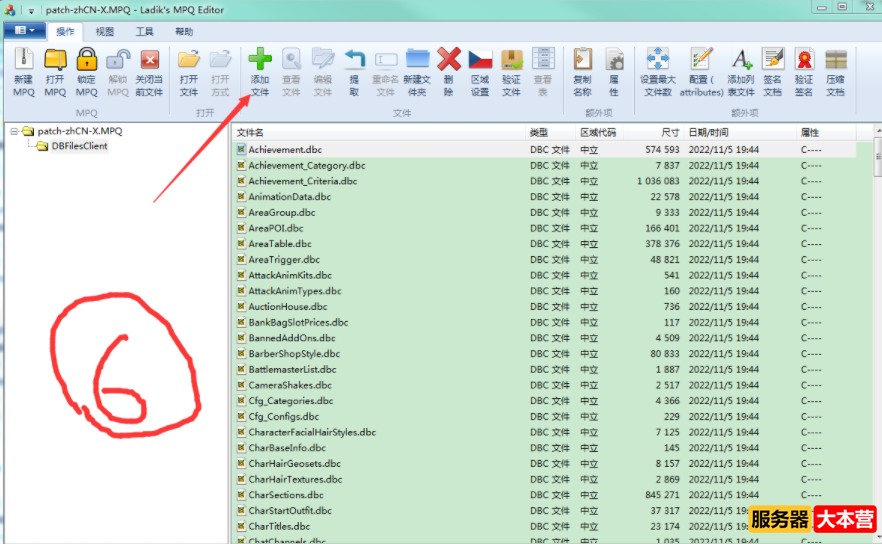
Task: Click the 验证文件 (Verify file) icon
Action: click(x=512, y=59)
